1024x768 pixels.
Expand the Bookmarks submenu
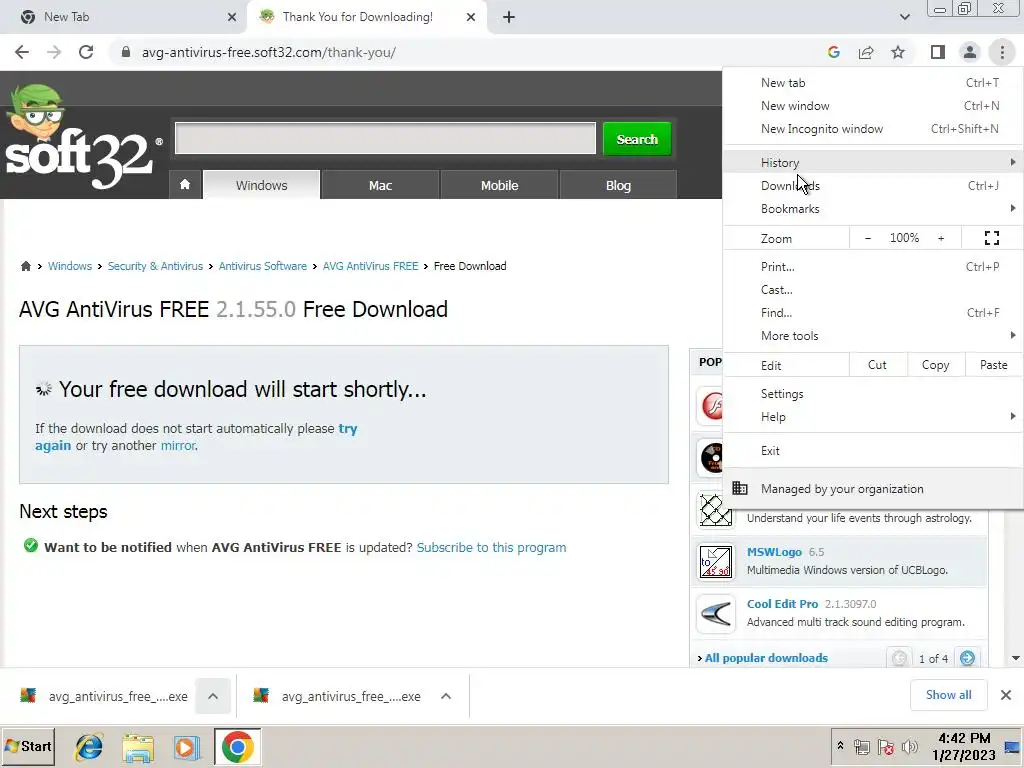[x=872, y=209]
